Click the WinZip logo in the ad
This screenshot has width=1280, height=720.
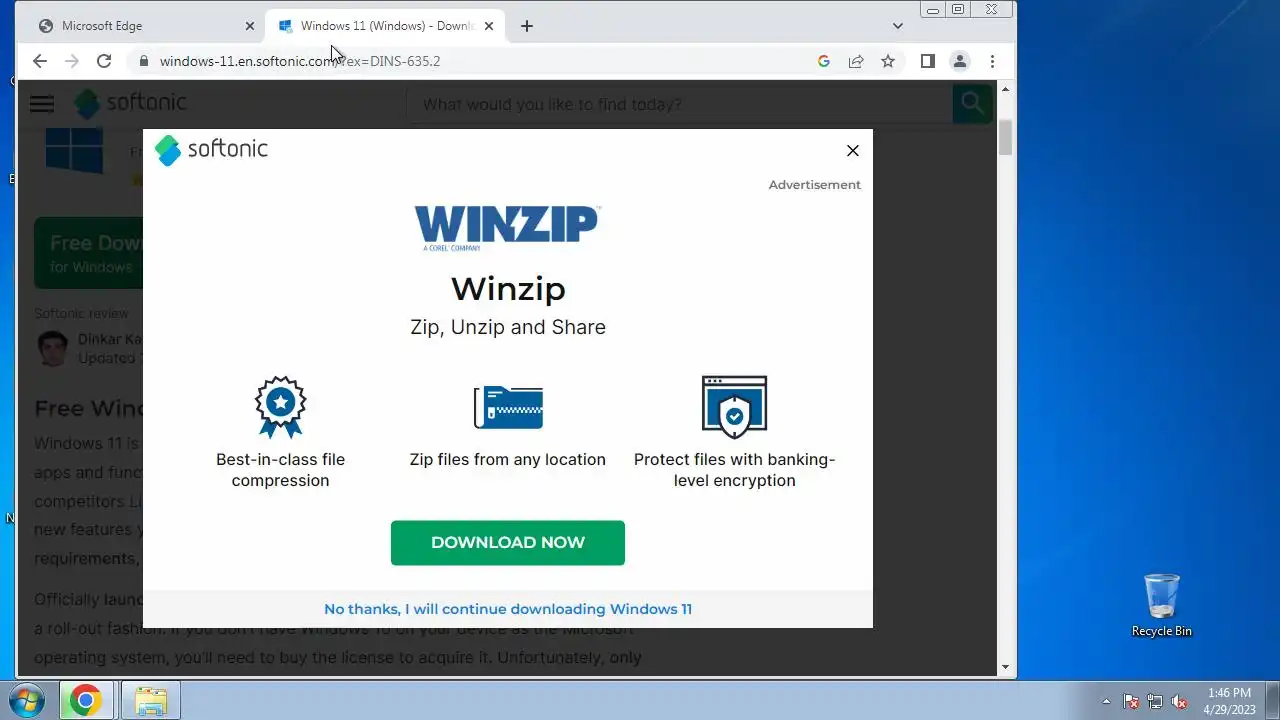pyautogui.click(x=508, y=227)
